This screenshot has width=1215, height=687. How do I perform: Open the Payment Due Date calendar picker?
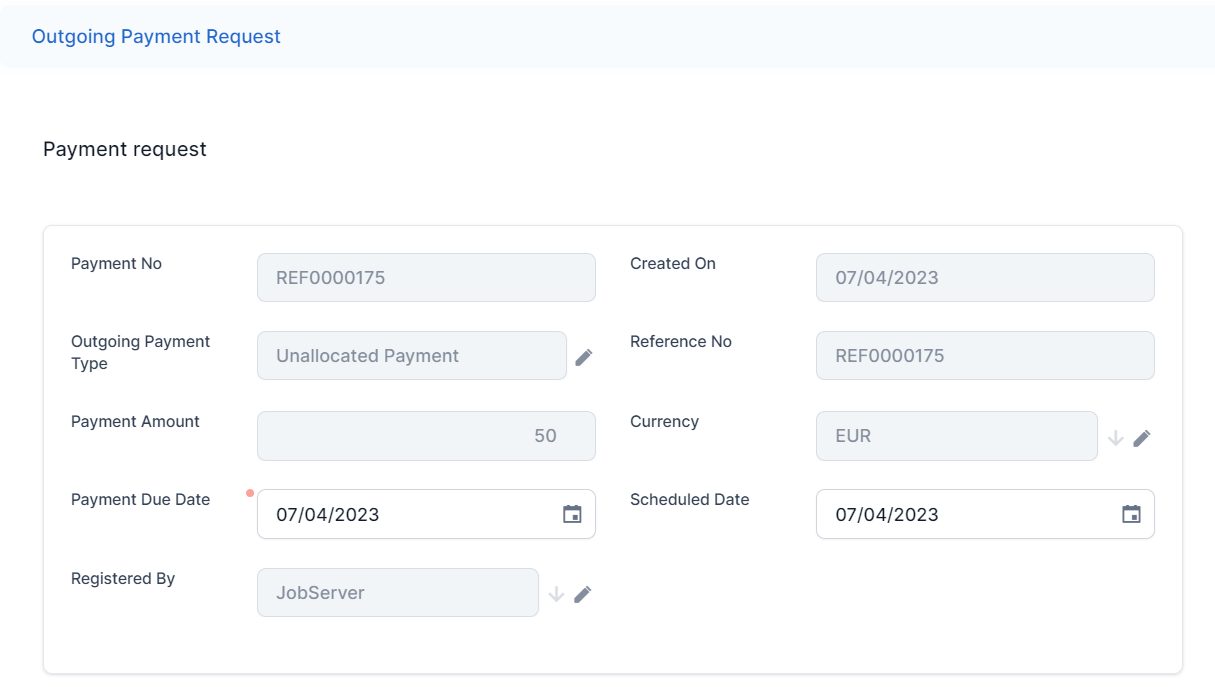click(x=572, y=514)
